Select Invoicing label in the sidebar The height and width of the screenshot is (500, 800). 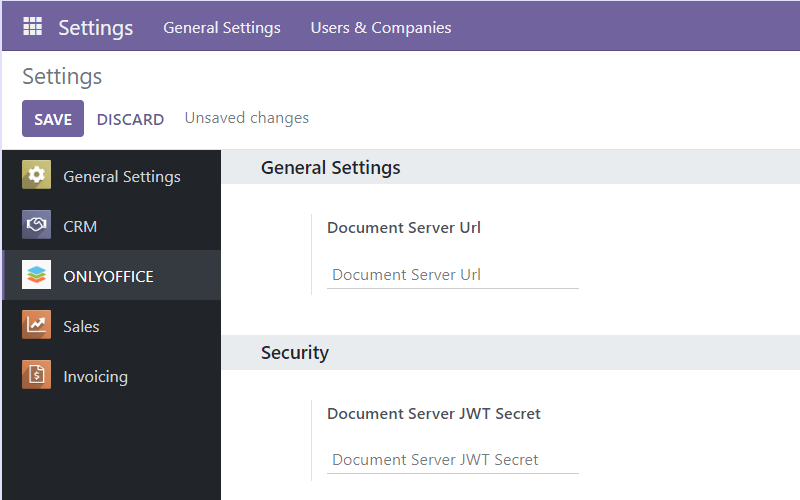[x=95, y=376]
